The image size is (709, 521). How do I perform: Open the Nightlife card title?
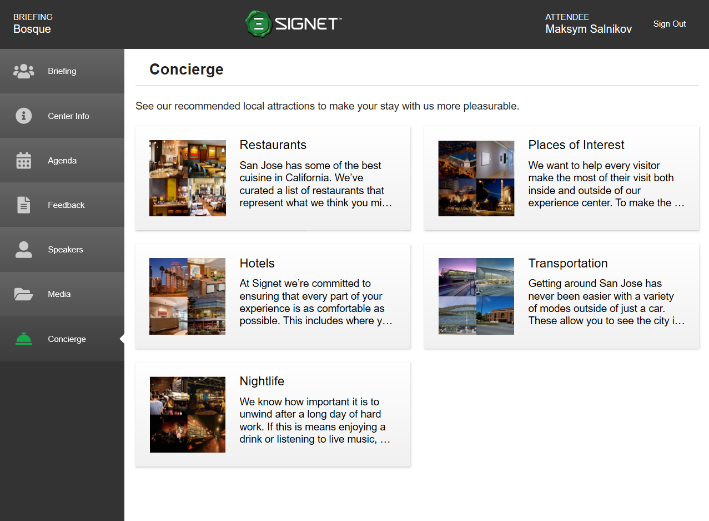(x=262, y=381)
